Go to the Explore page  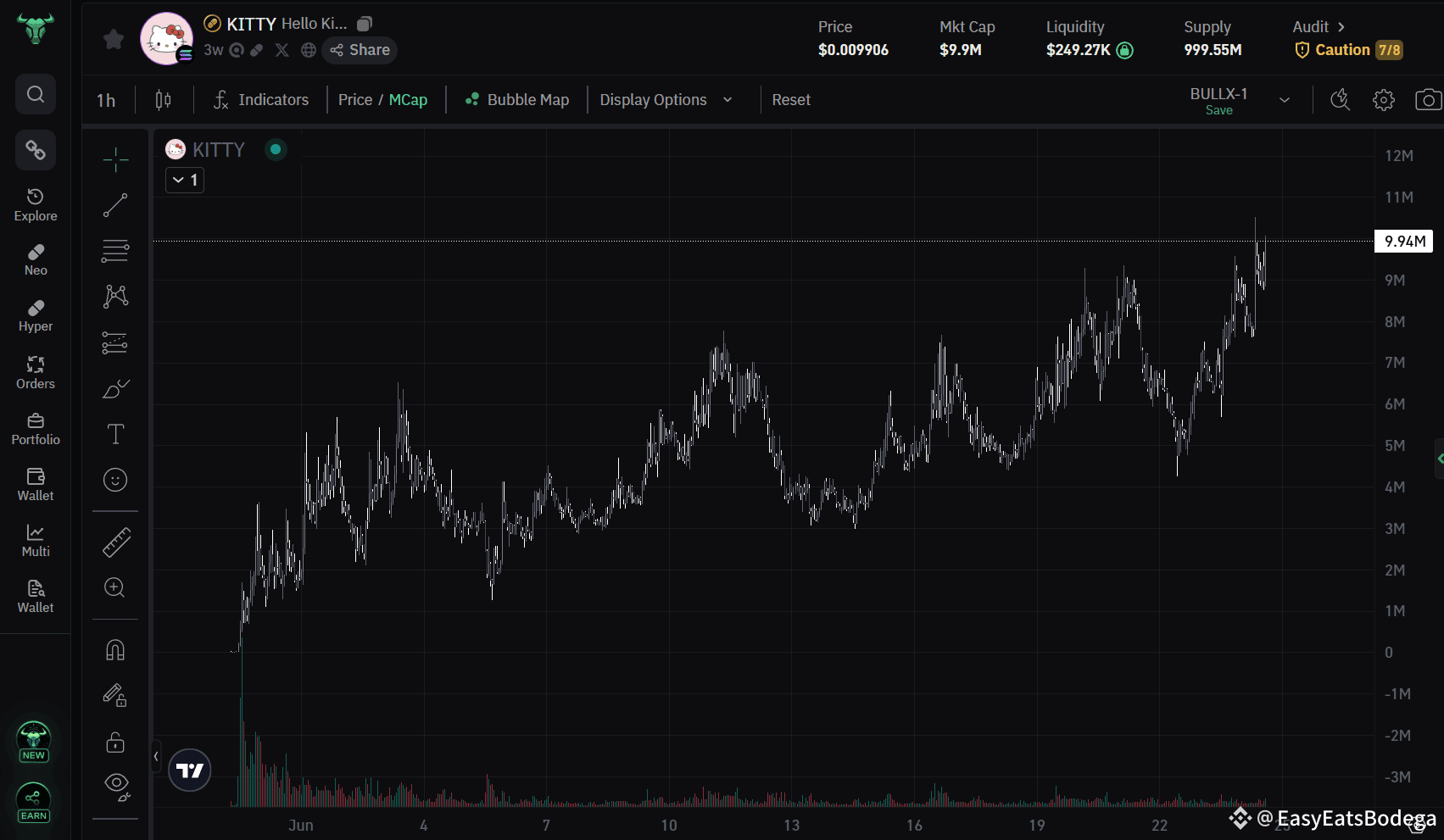pyautogui.click(x=36, y=206)
